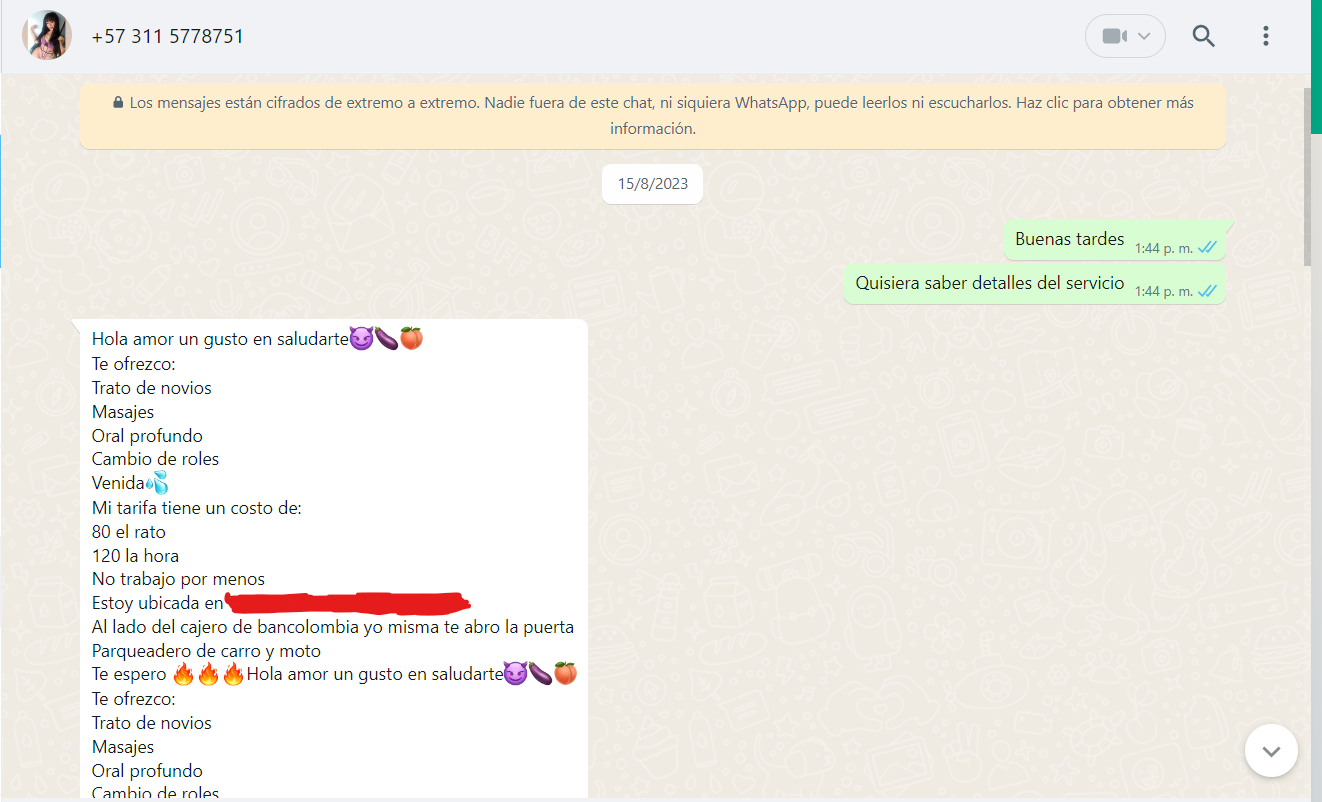This screenshot has width=1322, height=802.
Task: Open the three-dot chat menu
Action: (1265, 37)
